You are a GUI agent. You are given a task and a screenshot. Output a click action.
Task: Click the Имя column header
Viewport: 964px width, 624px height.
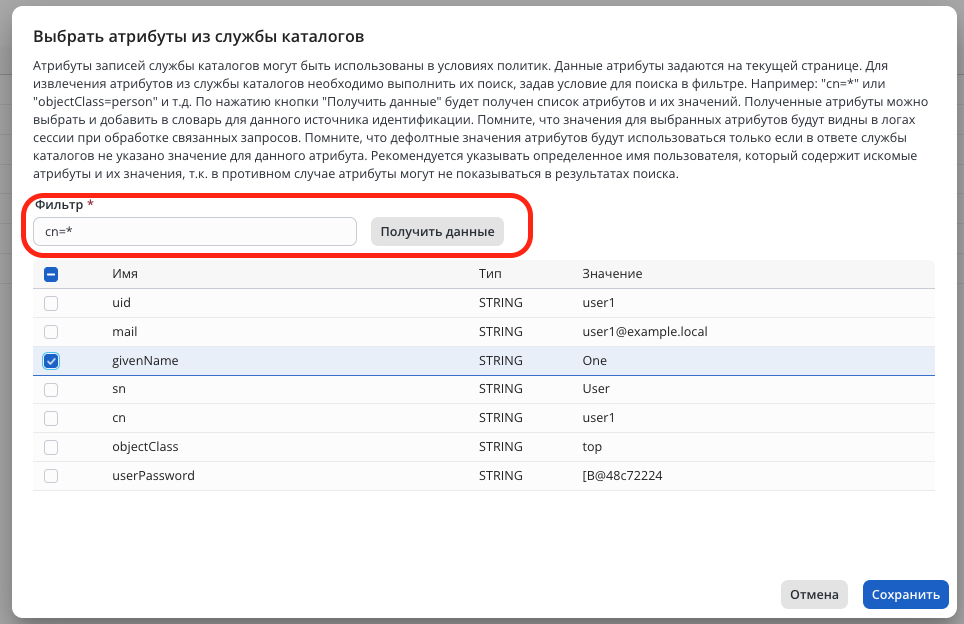pos(125,274)
